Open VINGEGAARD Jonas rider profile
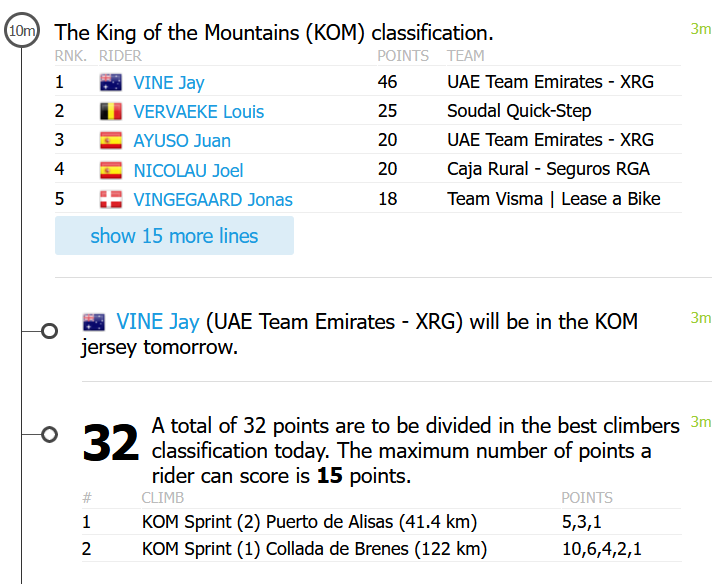The height and width of the screenshot is (584, 715). click(x=212, y=199)
